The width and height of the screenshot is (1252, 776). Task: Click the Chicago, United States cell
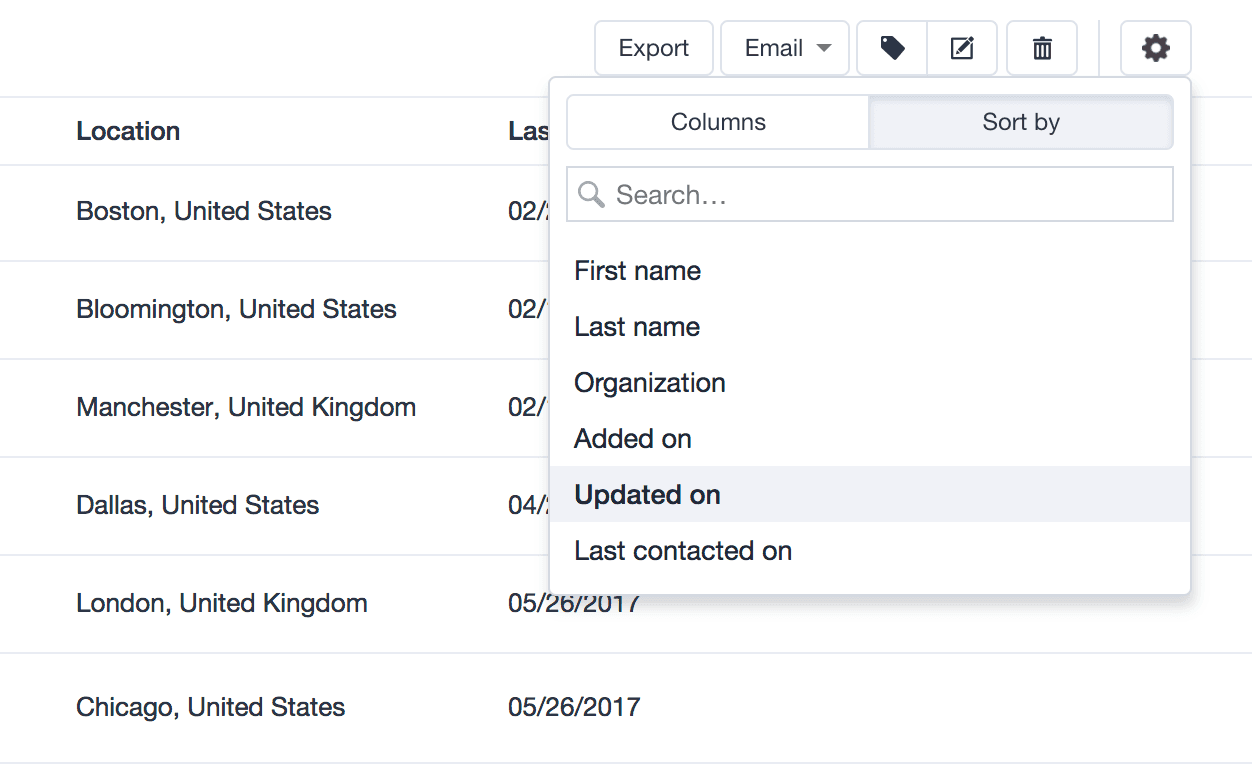211,707
